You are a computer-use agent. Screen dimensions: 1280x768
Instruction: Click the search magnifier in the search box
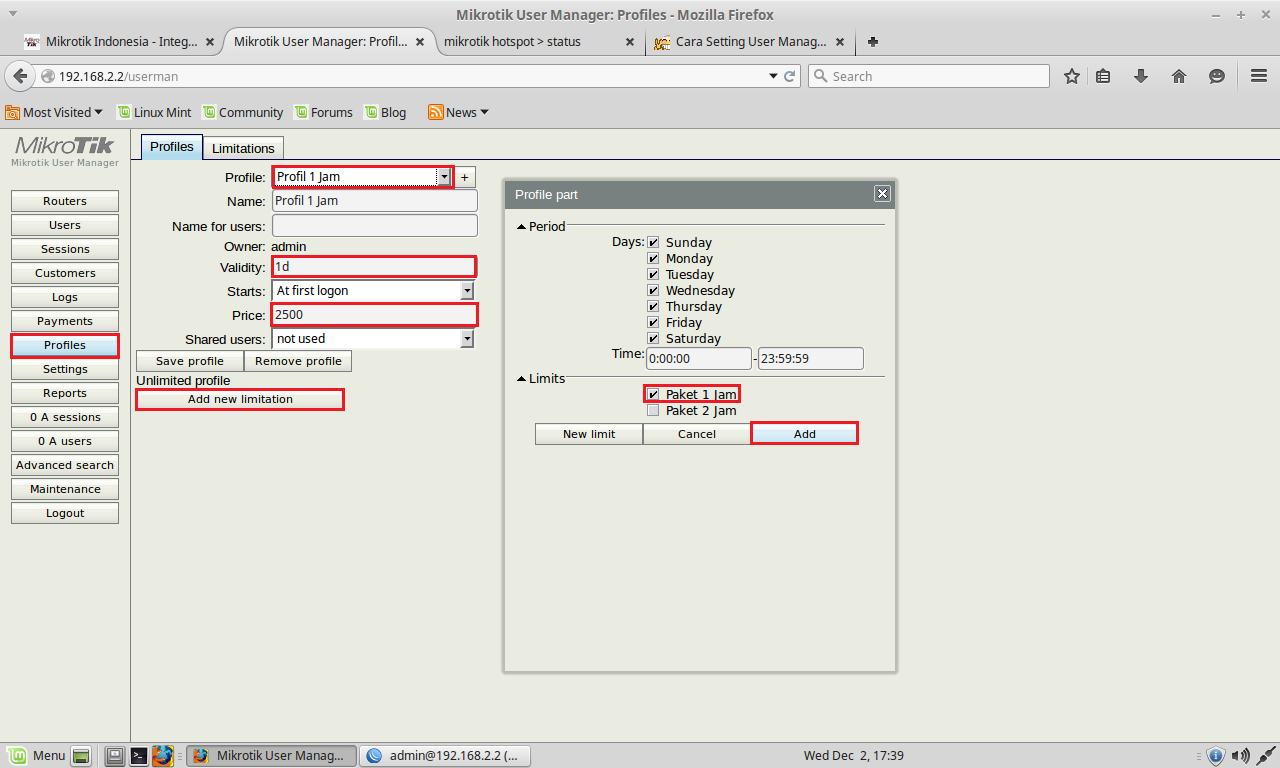tap(820, 76)
